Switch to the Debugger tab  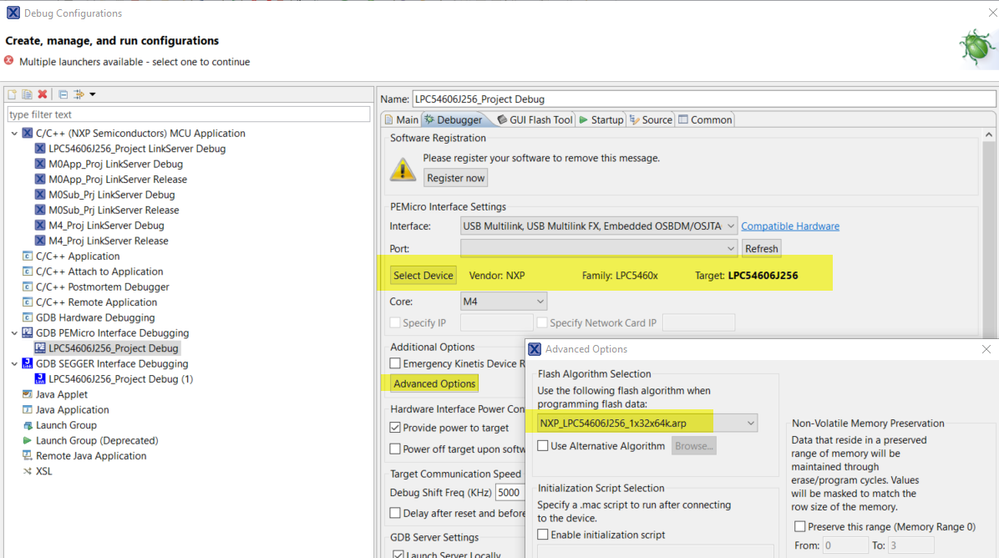click(x=454, y=120)
